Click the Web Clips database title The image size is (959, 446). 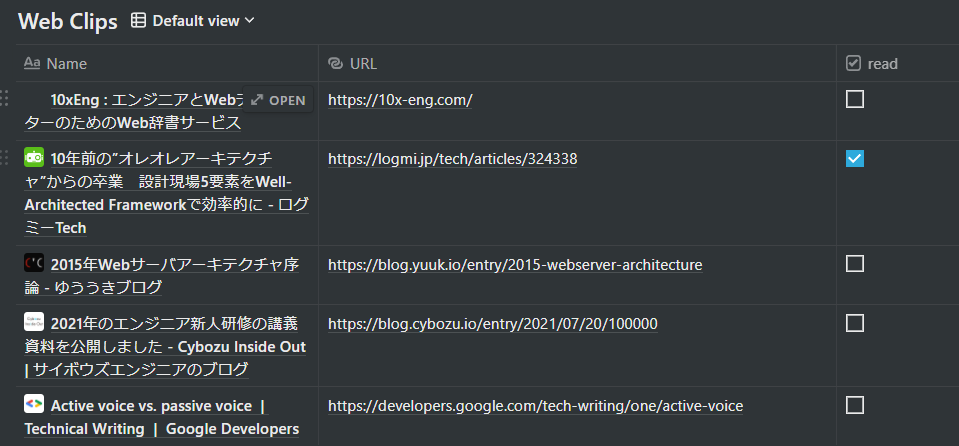68,21
